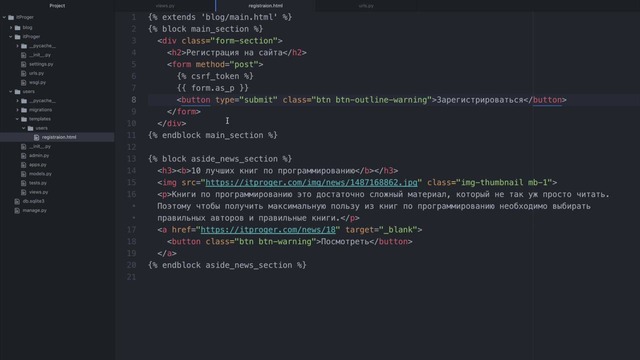Click line number 8 in the gutter
Image resolution: width=640 pixels, height=360 pixels.
click(x=133, y=100)
